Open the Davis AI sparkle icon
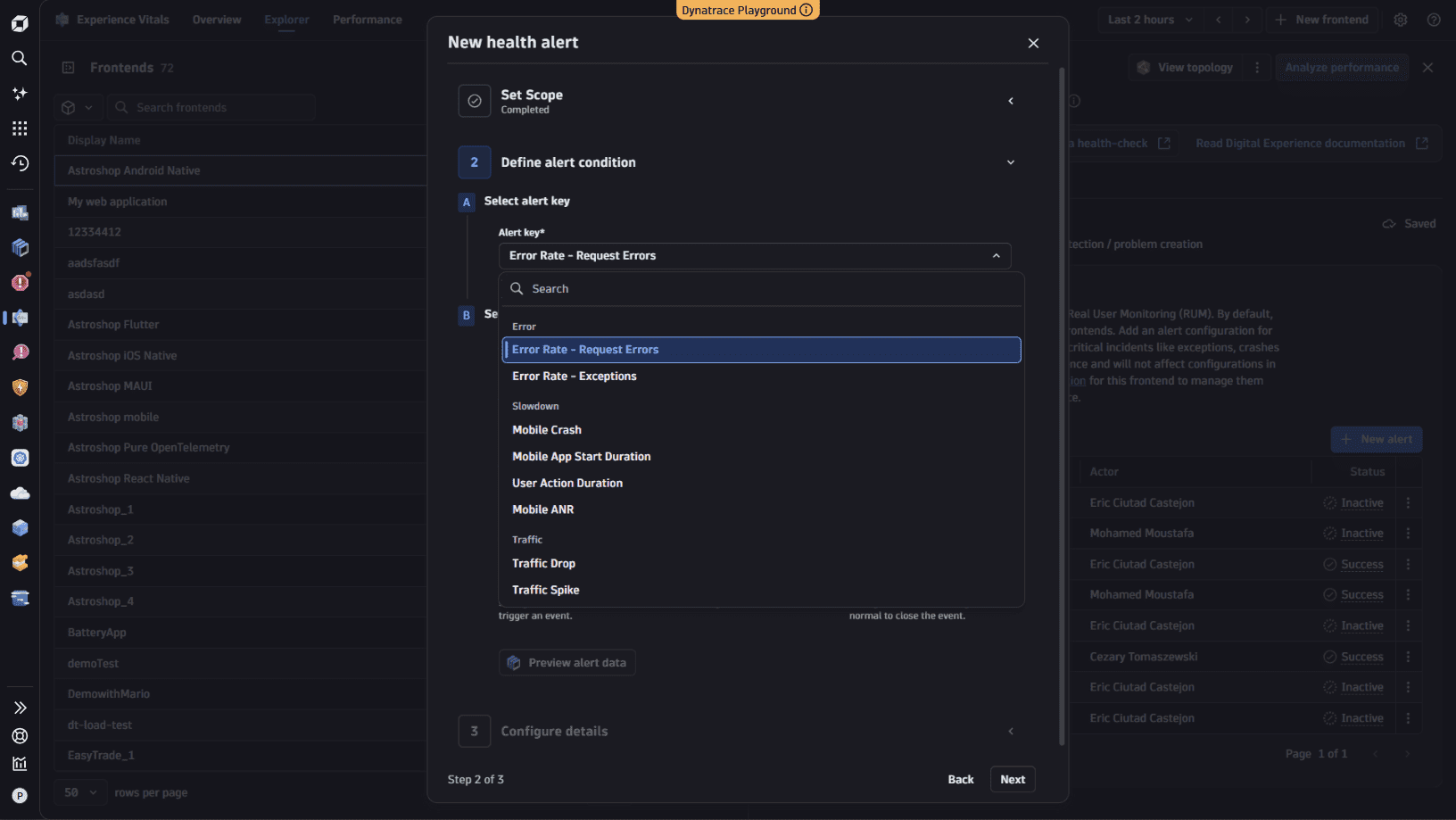 pos(20,94)
